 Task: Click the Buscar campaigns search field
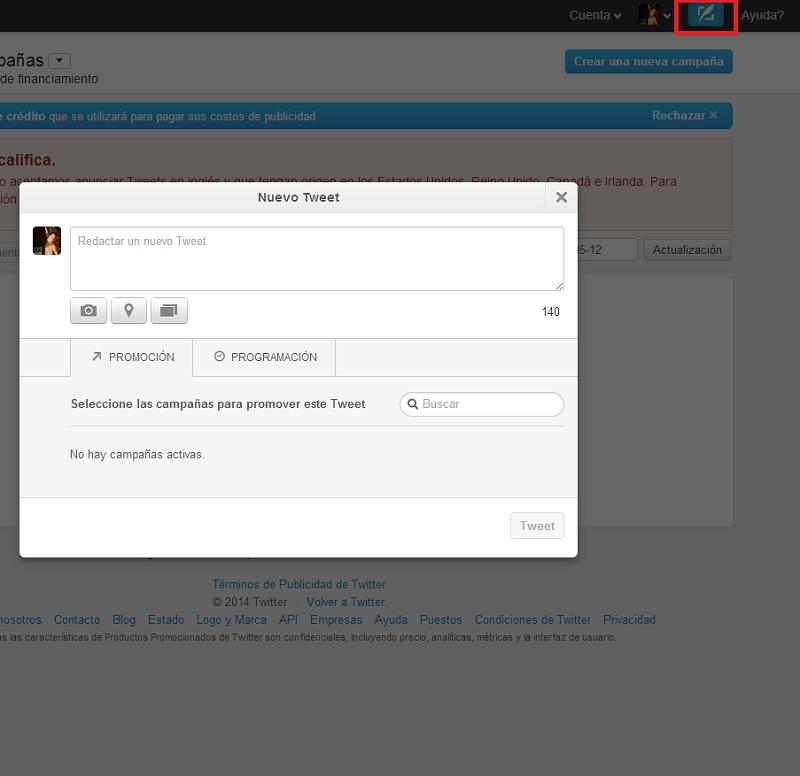tap(488, 404)
